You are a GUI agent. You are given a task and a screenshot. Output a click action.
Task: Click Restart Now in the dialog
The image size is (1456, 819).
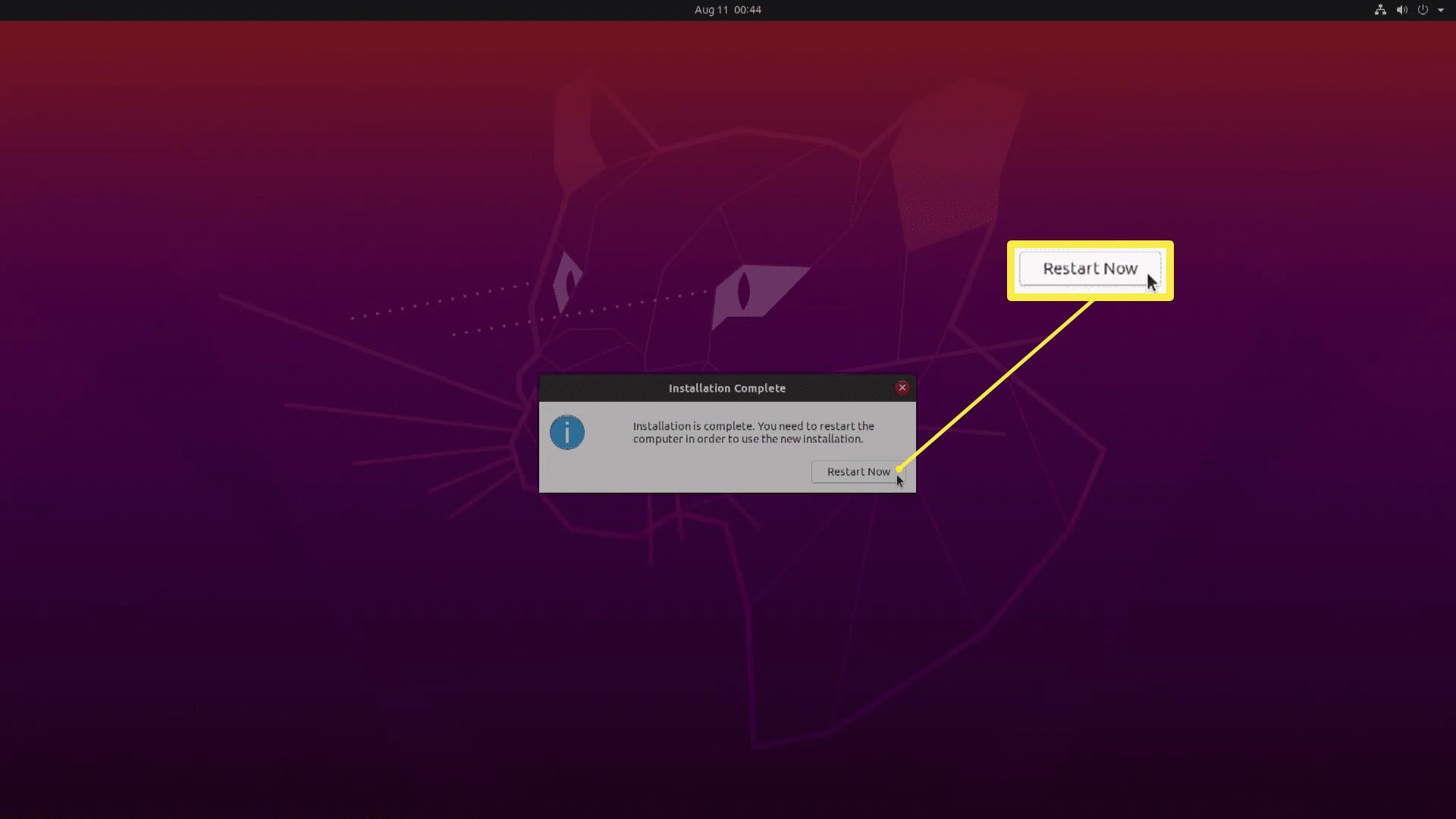coord(858,472)
